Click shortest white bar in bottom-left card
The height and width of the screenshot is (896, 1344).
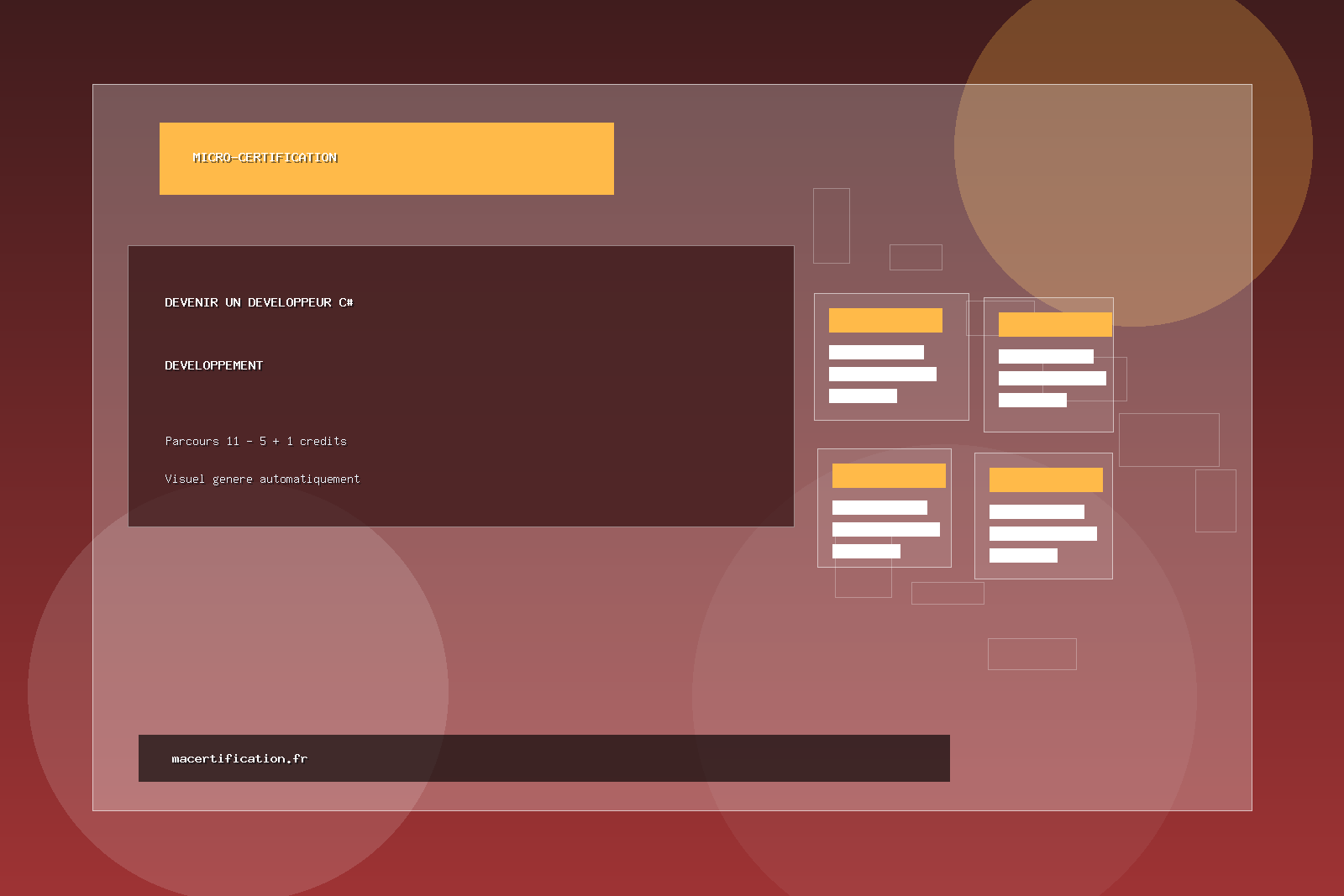click(866, 551)
